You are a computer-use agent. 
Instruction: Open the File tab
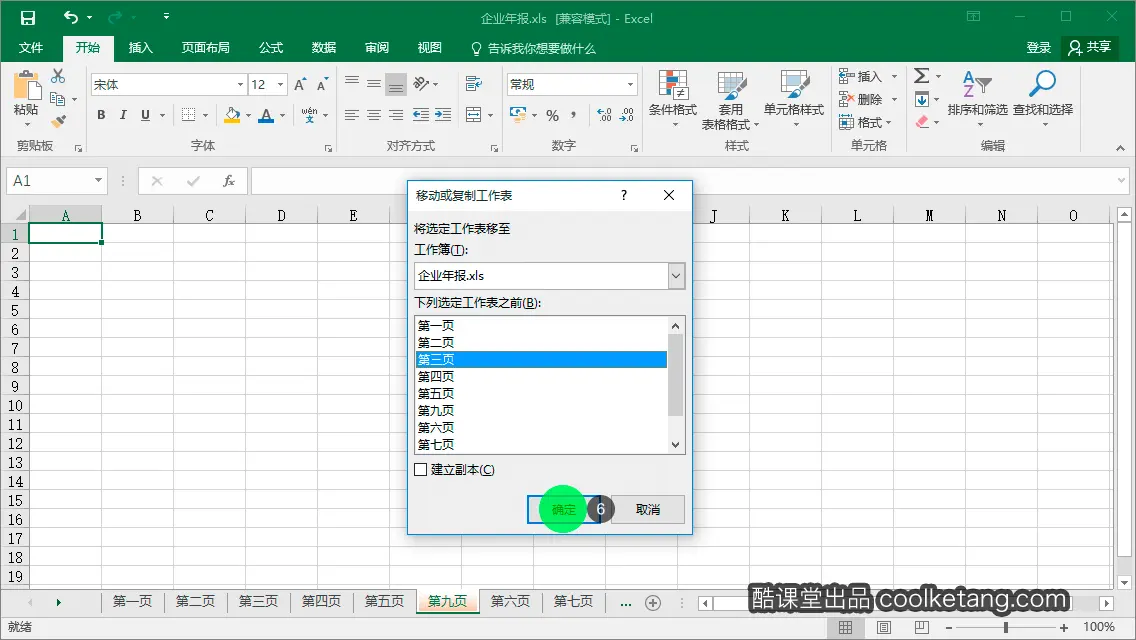pyautogui.click(x=30, y=48)
